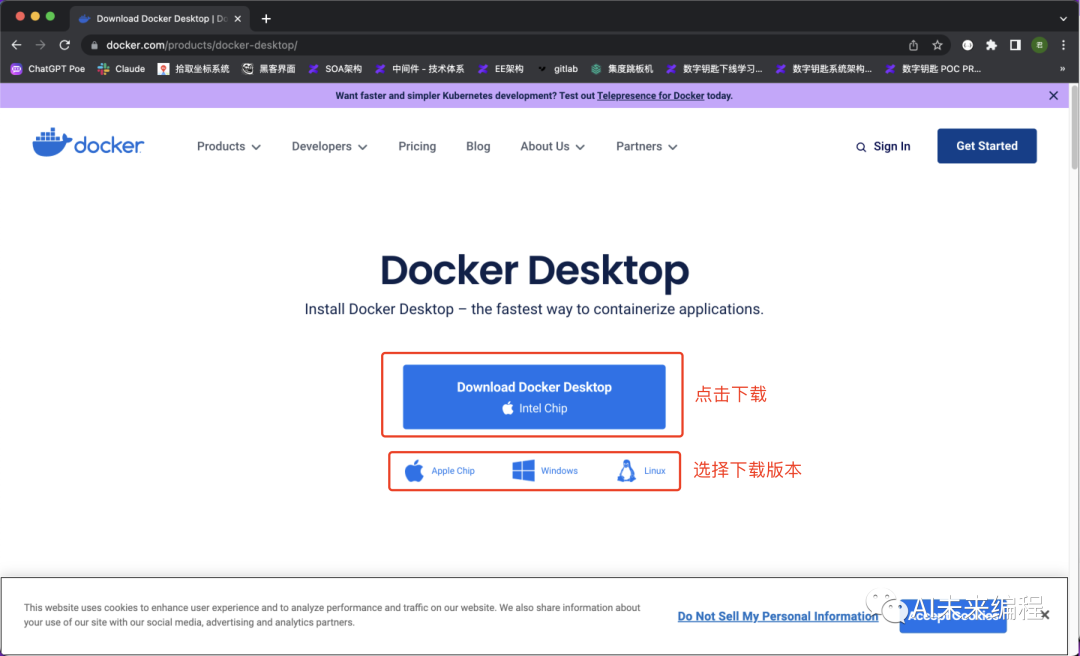Select the Apple Chip download option
The height and width of the screenshot is (656, 1080).
(x=439, y=471)
